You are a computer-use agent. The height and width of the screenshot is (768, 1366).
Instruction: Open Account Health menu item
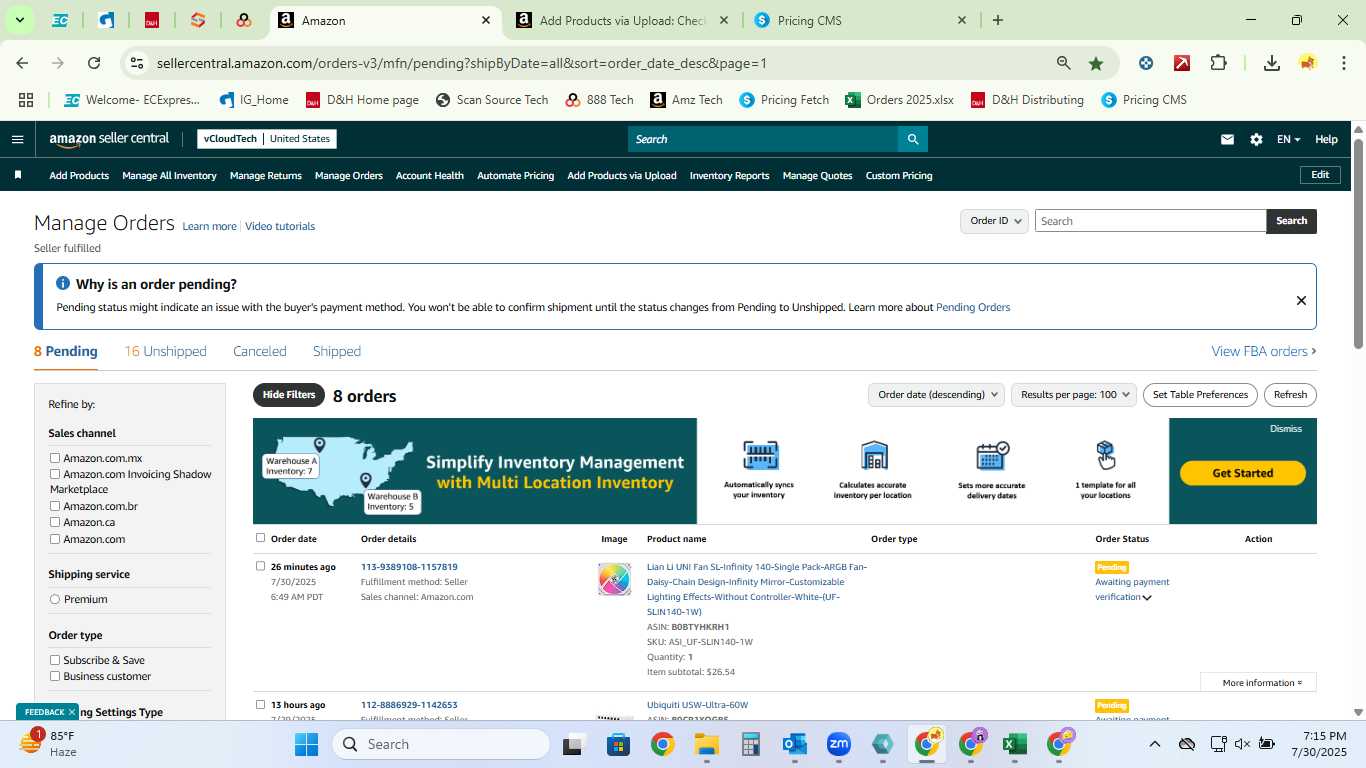tap(430, 175)
